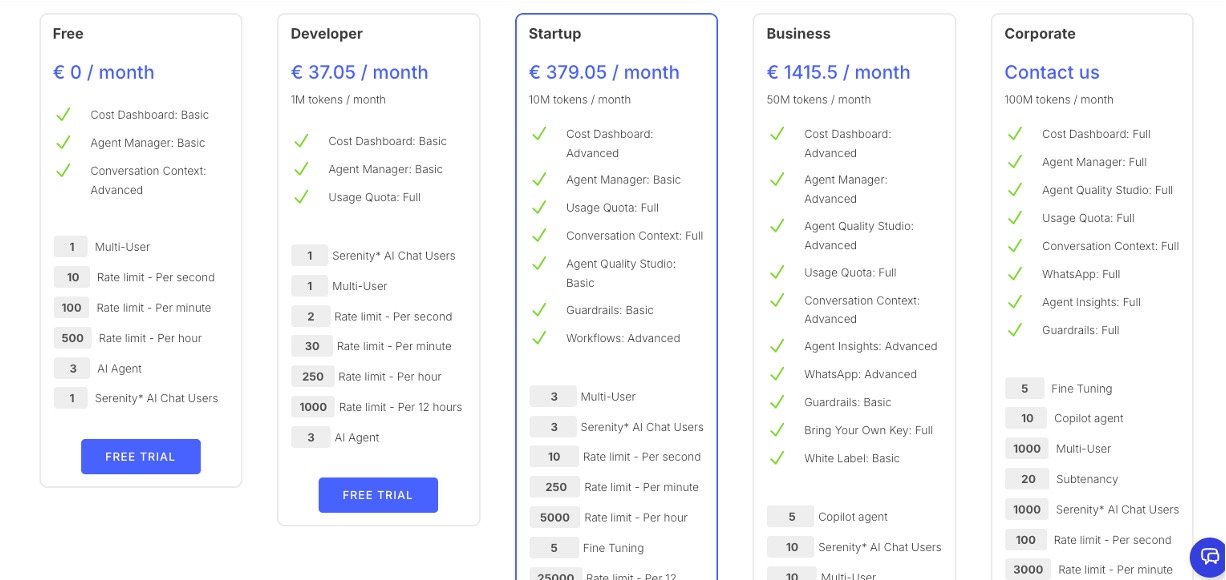Click the Free plan FREE TRIAL button
Screen dimensions: 1226x580
tap(140, 456)
